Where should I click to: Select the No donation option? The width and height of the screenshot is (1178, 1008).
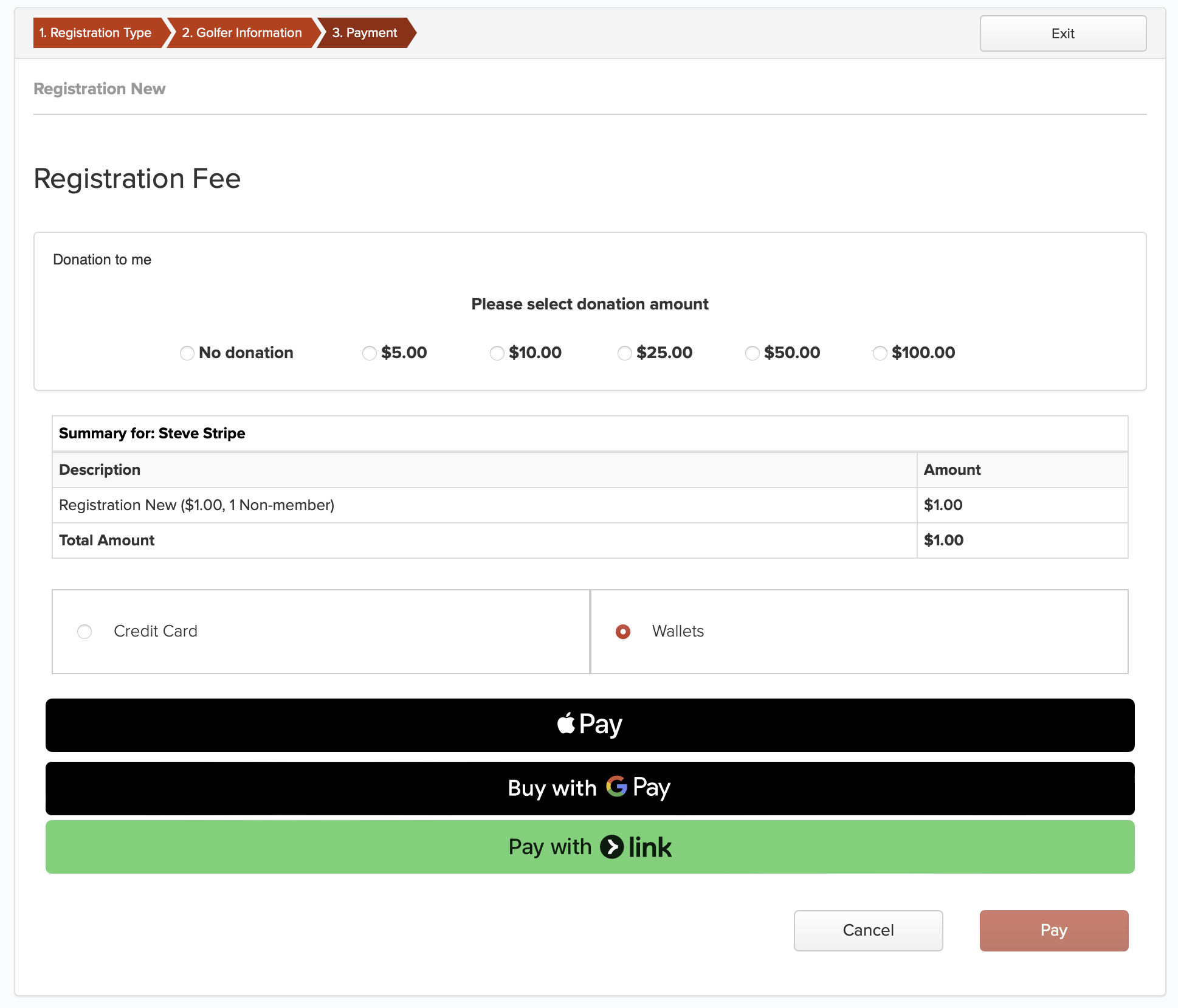(187, 353)
